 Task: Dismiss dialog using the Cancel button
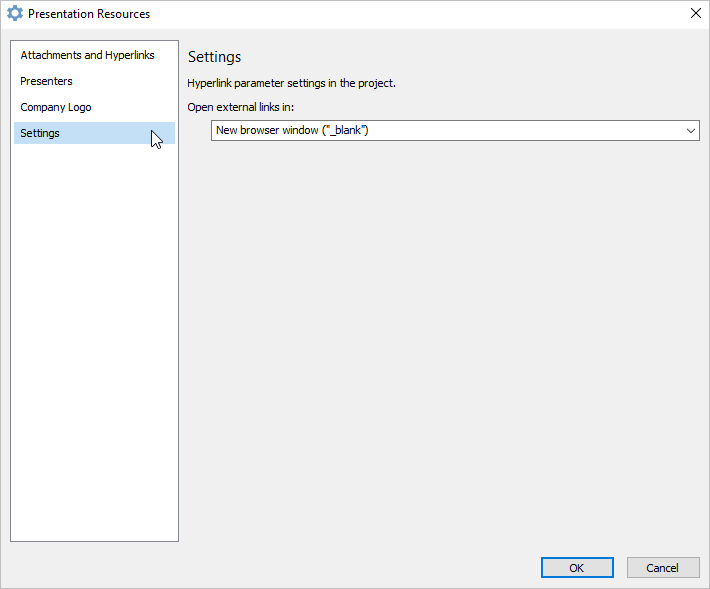[663, 568]
